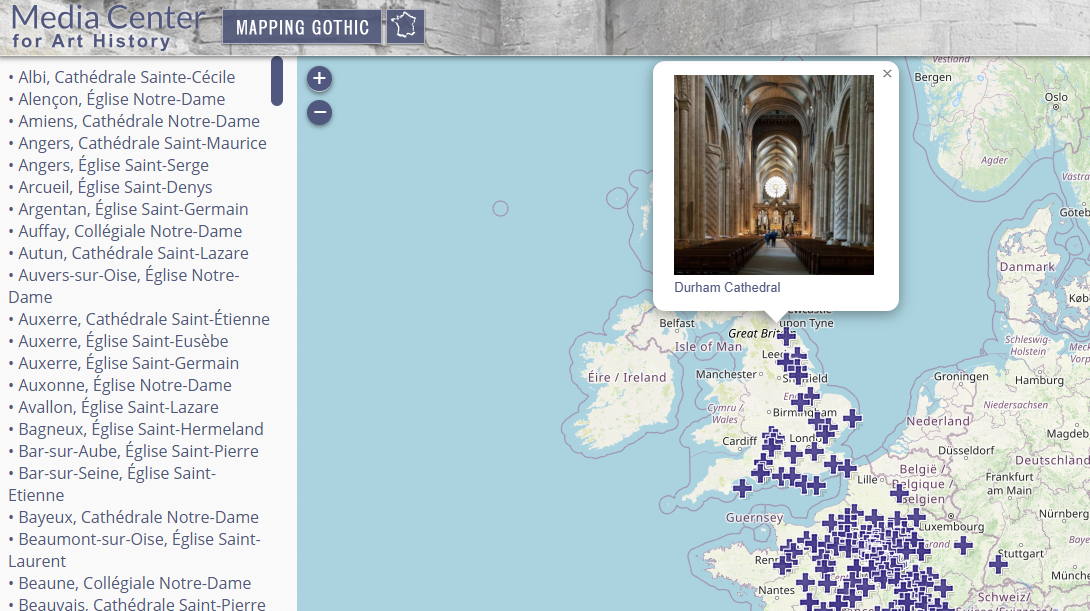Open the Durham Cathedral interior photo
This screenshot has width=1090, height=611.
[773, 173]
